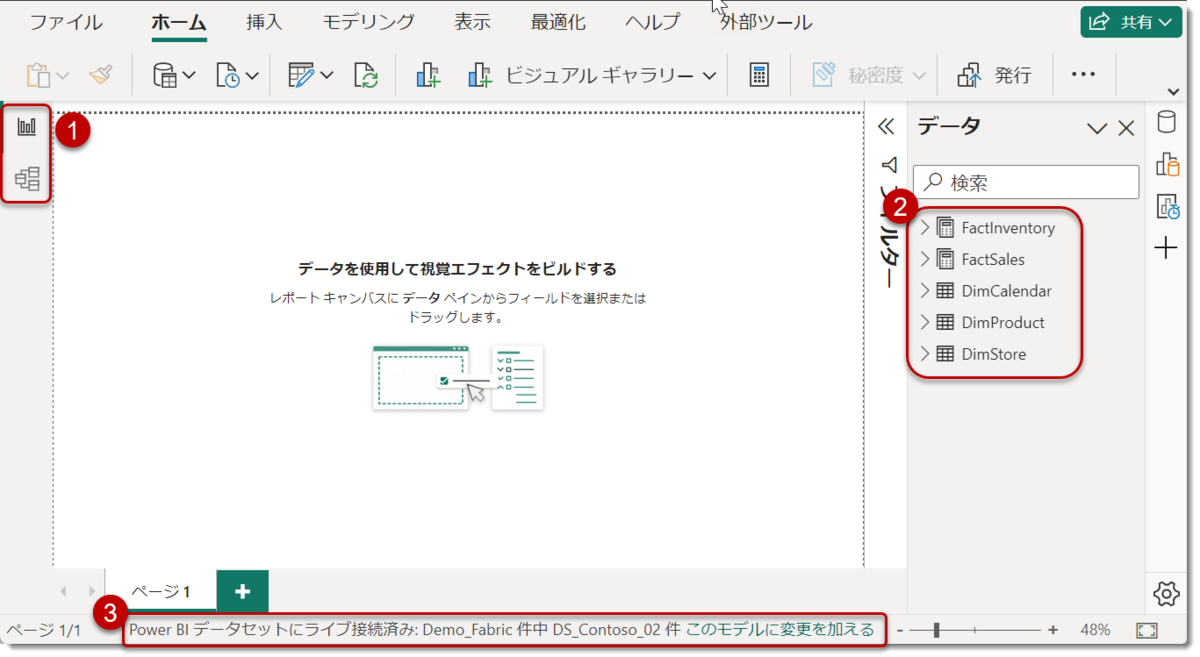1200x657 pixels.
Task: Click the zoom slider in status bar
Action: coord(975,630)
